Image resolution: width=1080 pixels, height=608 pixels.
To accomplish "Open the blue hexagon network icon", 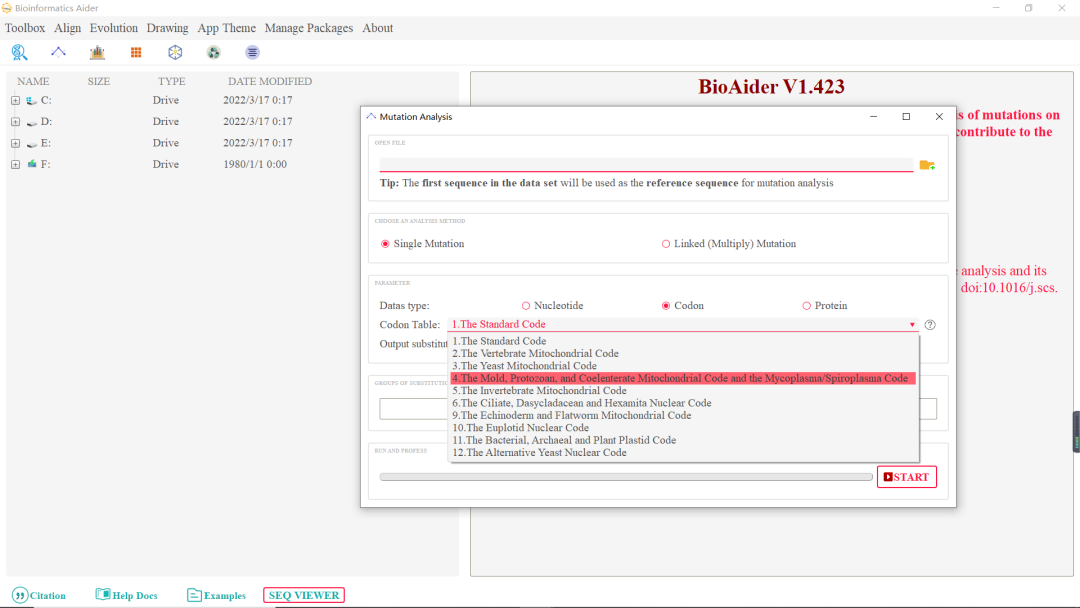I will click(175, 52).
